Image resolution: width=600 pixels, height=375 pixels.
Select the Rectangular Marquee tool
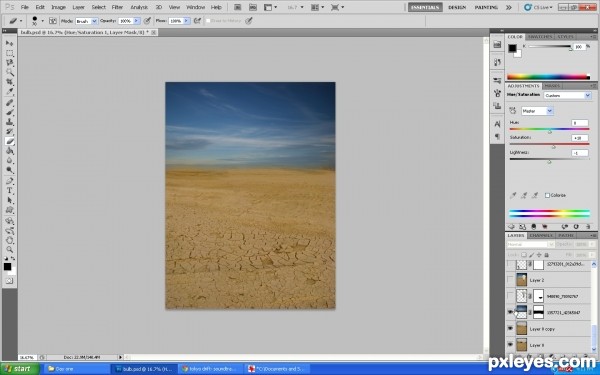tap(10, 53)
